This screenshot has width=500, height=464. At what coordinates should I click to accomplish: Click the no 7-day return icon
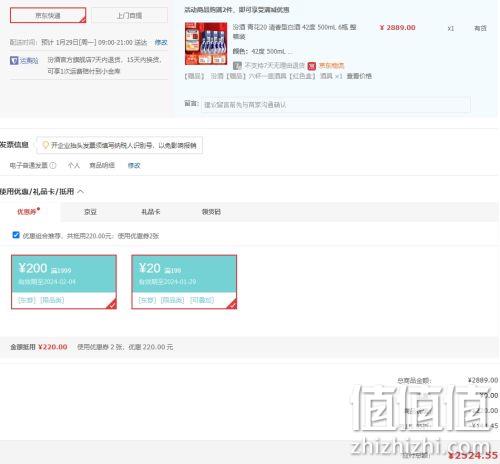click(x=237, y=66)
